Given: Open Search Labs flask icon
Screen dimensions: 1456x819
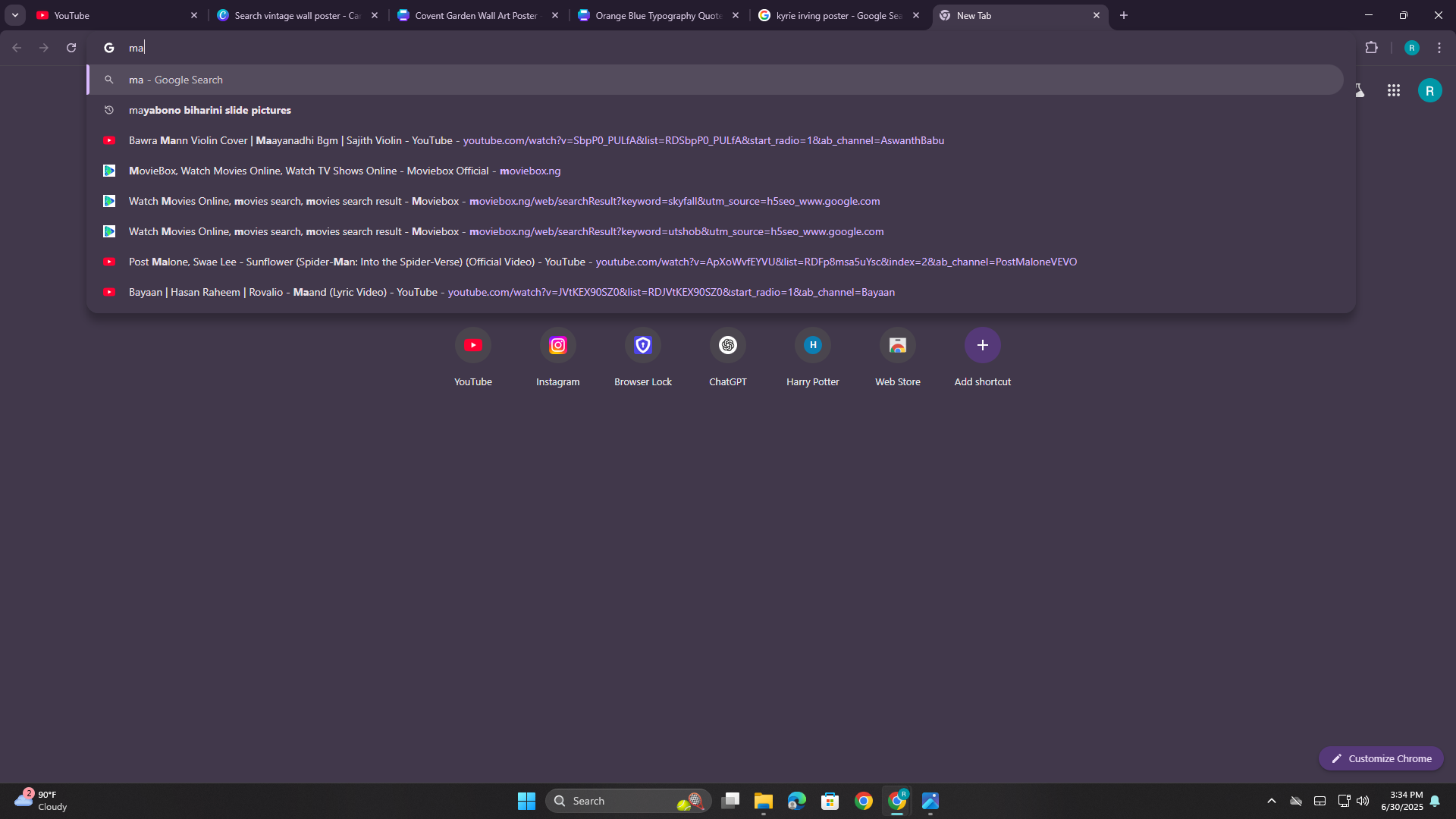Looking at the screenshot, I should 1360,90.
